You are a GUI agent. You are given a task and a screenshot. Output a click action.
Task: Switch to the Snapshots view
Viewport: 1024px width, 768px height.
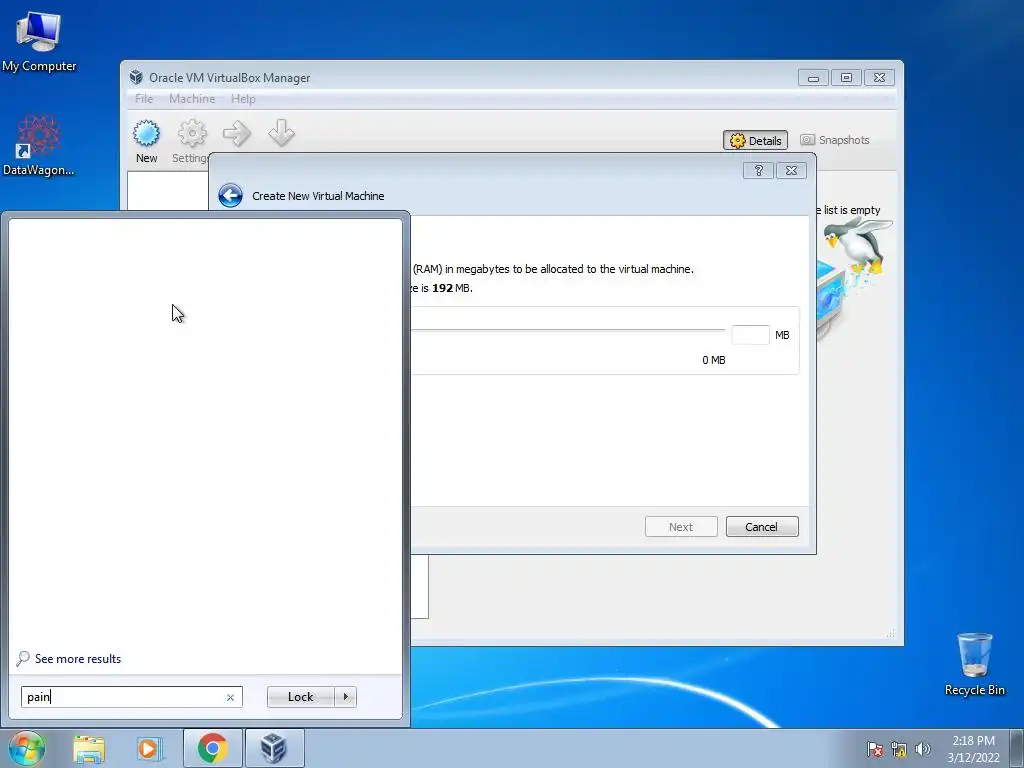(835, 140)
